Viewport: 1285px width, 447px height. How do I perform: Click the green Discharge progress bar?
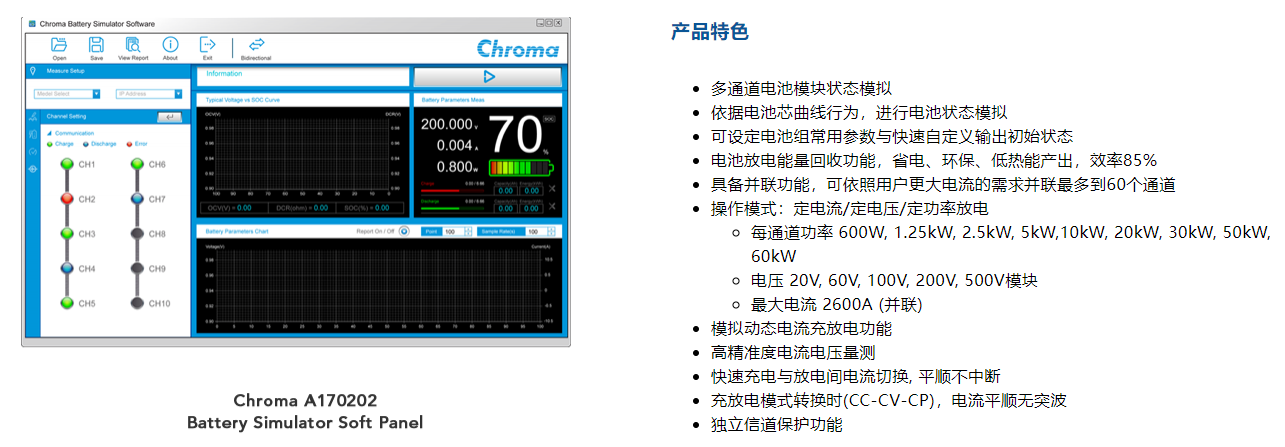coord(452,207)
